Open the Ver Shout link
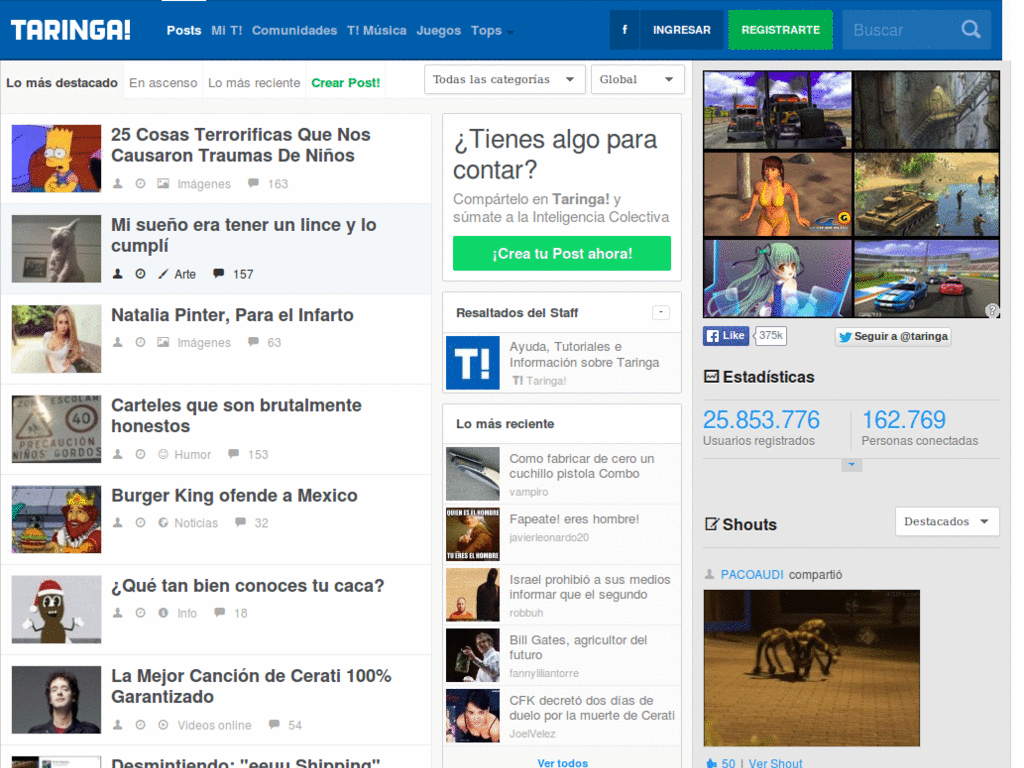 pyautogui.click(x=775, y=763)
